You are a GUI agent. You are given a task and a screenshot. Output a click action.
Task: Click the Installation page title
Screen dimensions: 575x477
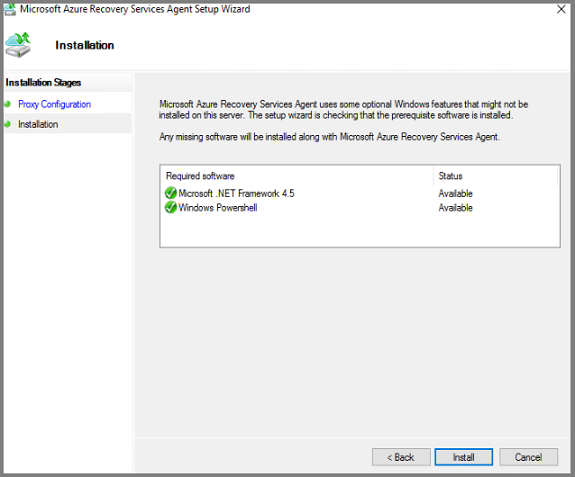[85, 45]
